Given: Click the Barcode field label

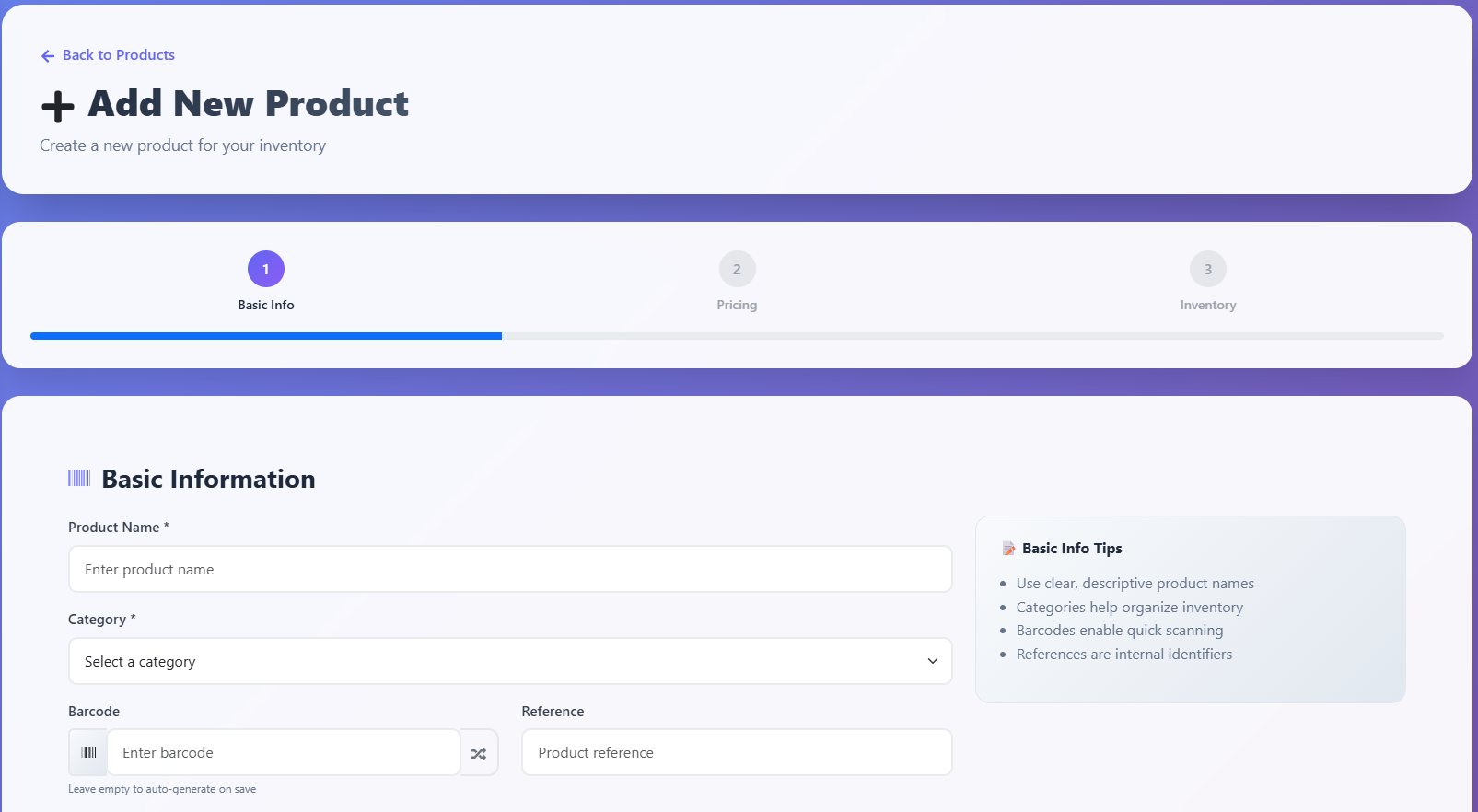Looking at the screenshot, I should (94, 712).
